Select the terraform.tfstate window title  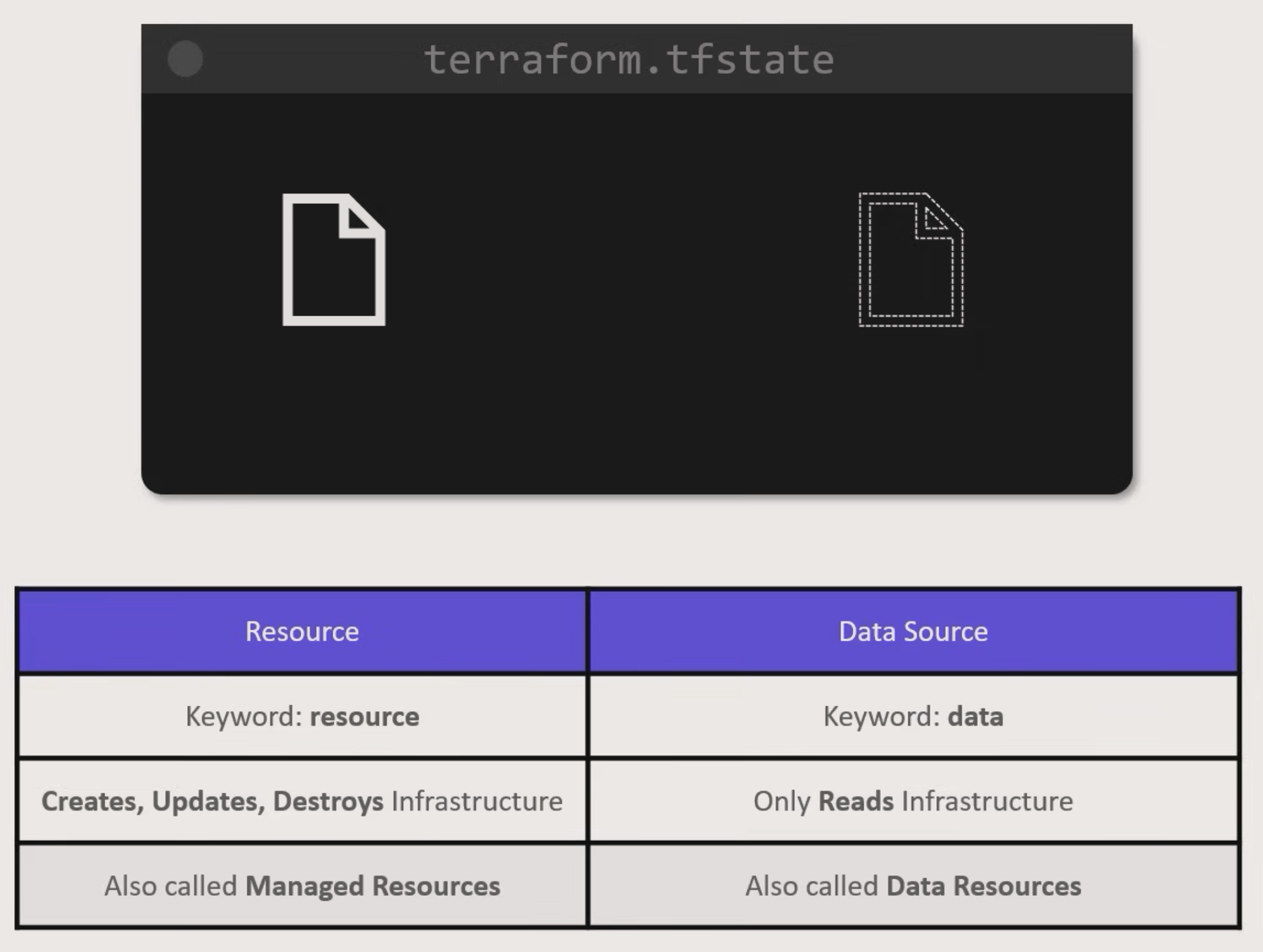(628, 59)
